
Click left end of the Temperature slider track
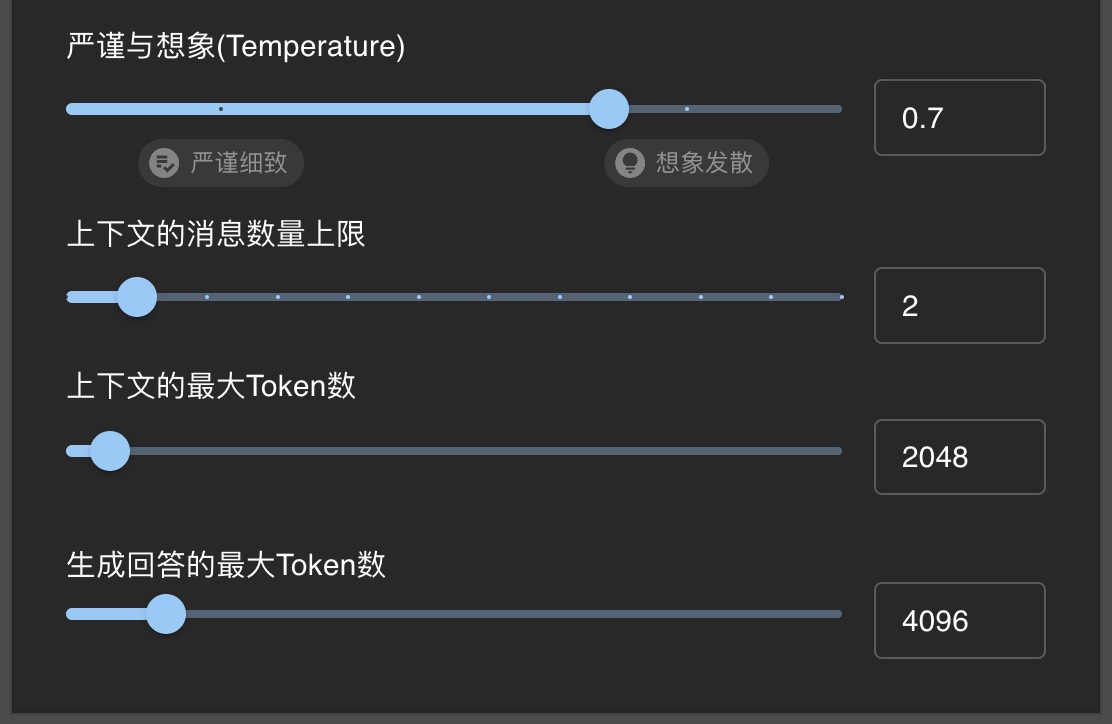click(70, 108)
